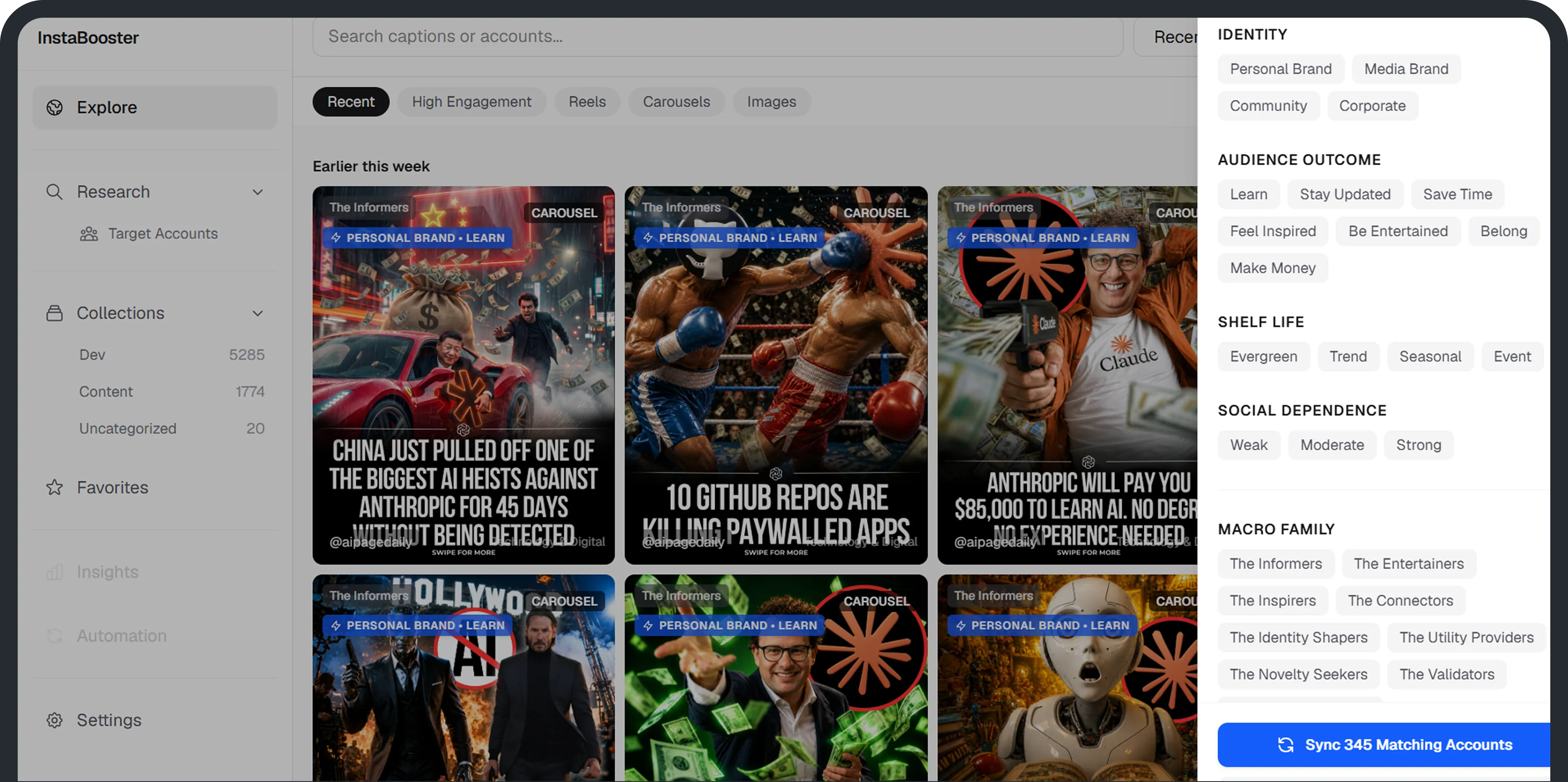1568x782 pixels.
Task: Select the Weak social dependence chip
Action: click(1248, 445)
